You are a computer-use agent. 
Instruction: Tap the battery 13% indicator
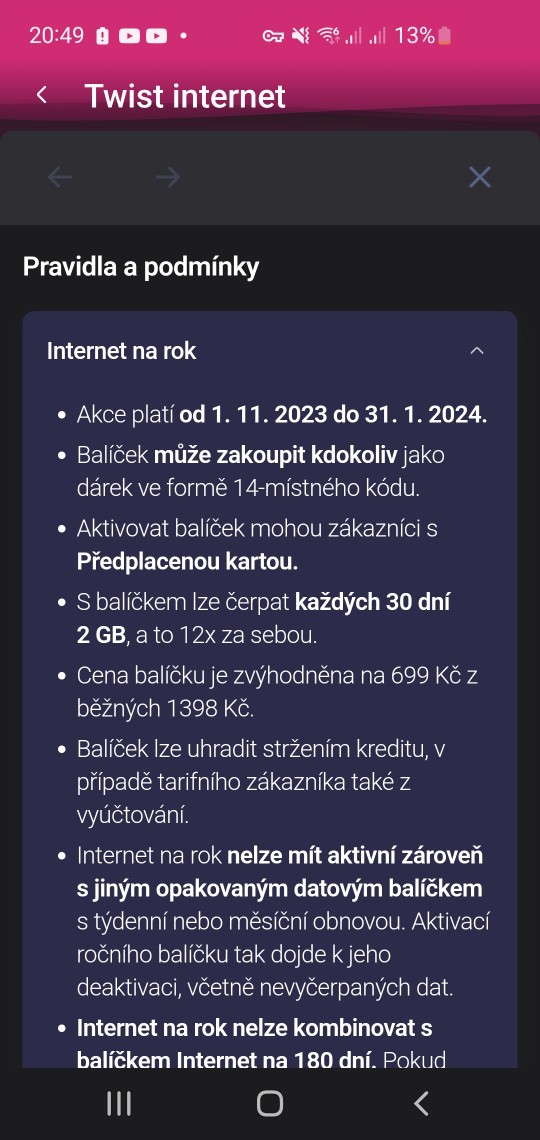point(423,35)
